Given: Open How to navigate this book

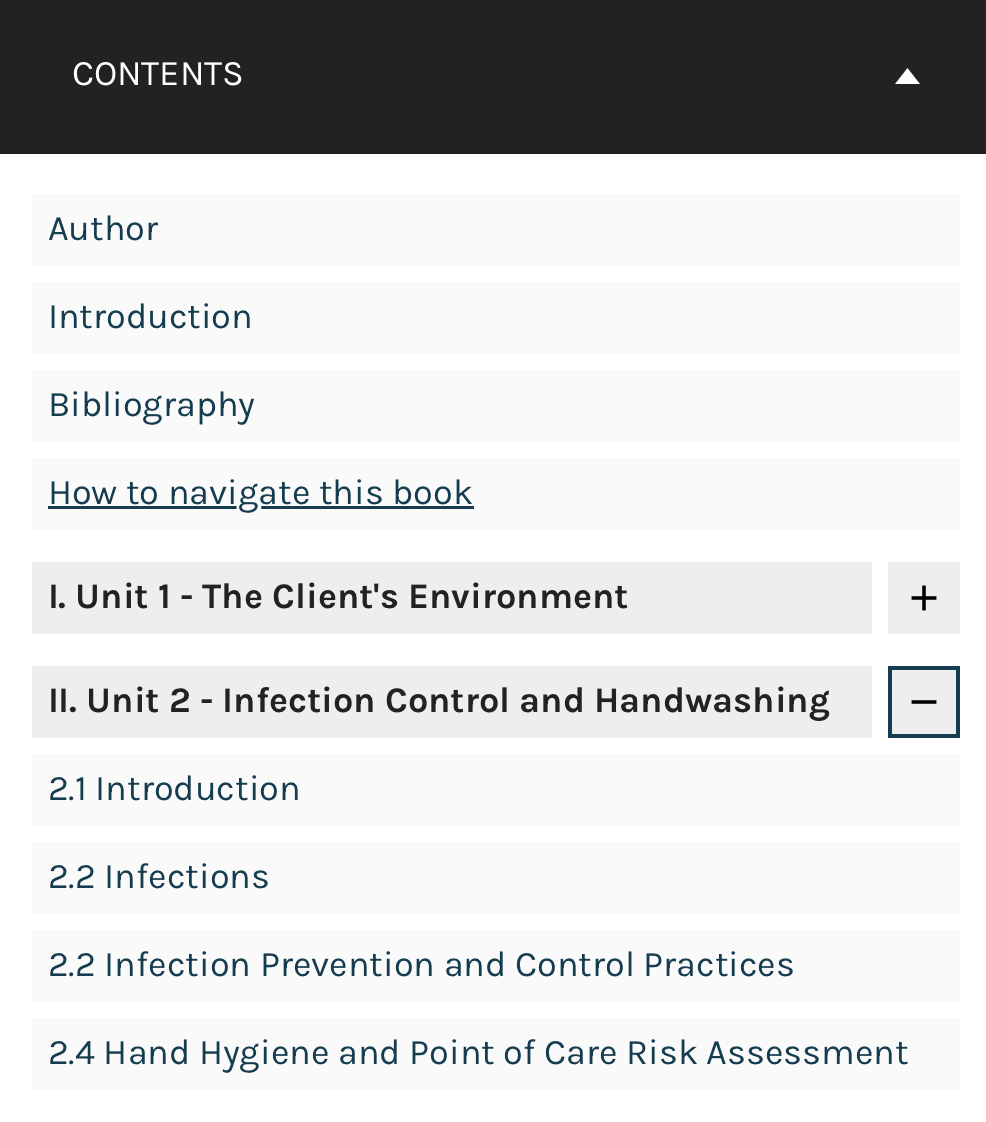Looking at the screenshot, I should click(x=260, y=493).
